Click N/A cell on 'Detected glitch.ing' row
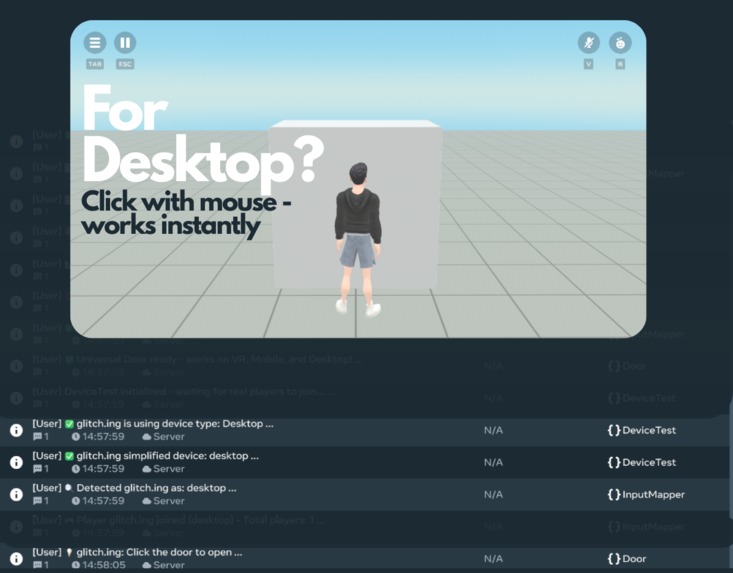 tap(493, 494)
